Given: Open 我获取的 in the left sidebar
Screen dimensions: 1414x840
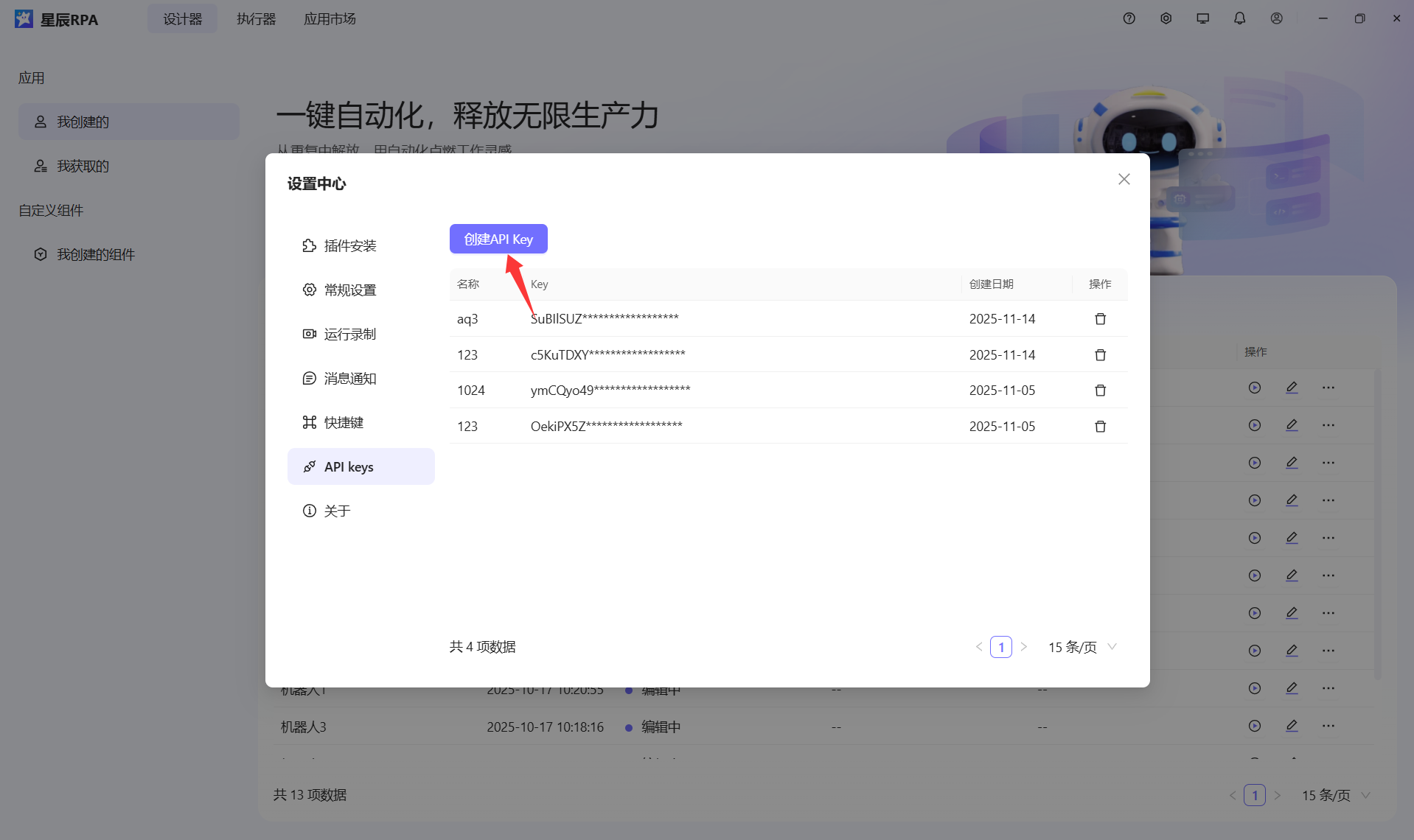Looking at the screenshot, I should [x=83, y=165].
